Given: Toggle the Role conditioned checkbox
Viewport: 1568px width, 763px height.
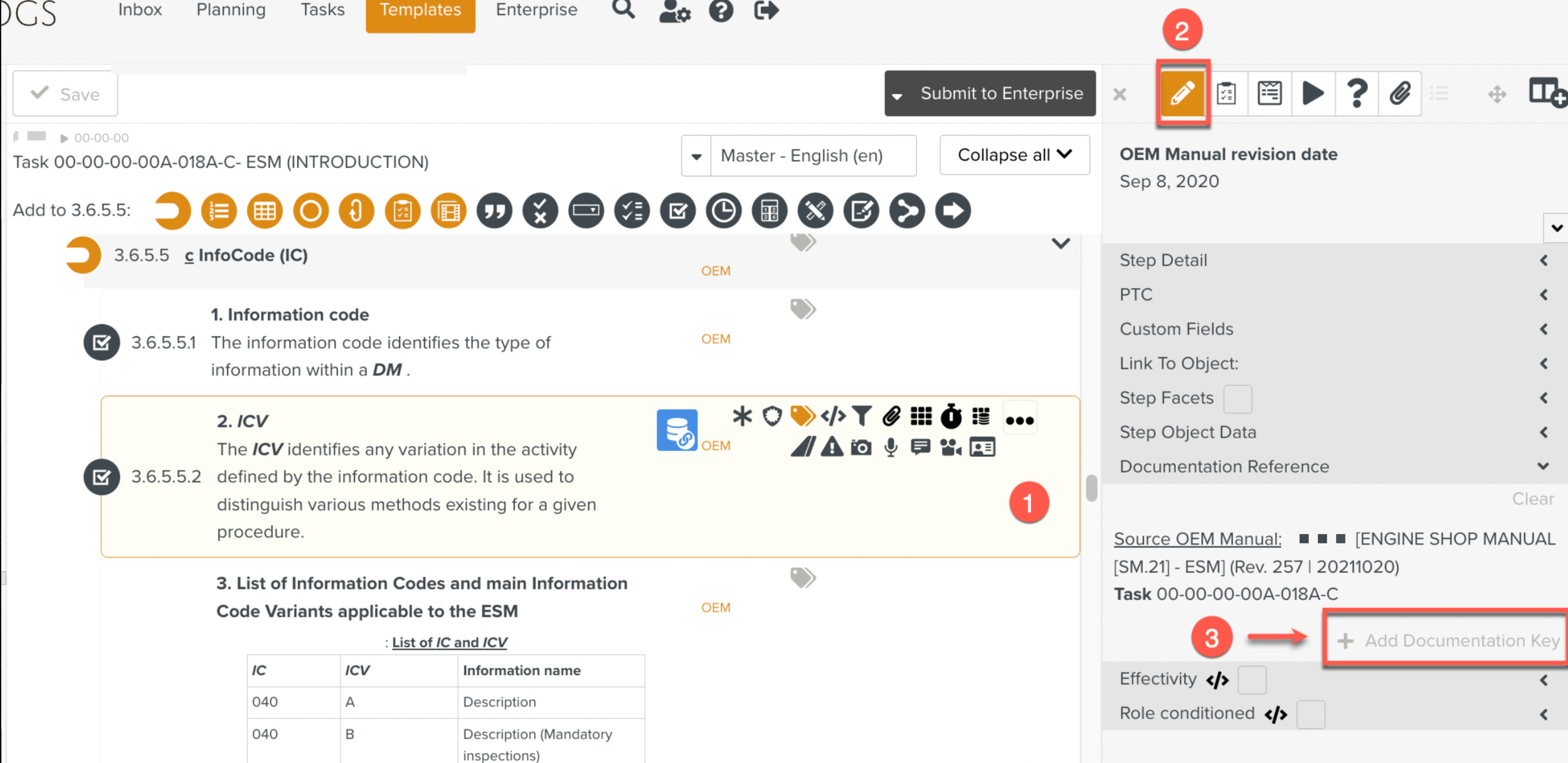Looking at the screenshot, I should point(1310,715).
